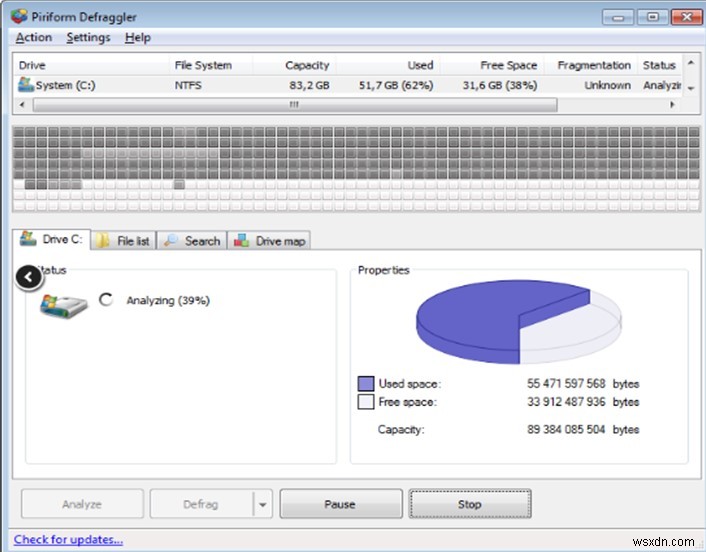Click the Used space purple color swatch

pyautogui.click(x=366, y=384)
